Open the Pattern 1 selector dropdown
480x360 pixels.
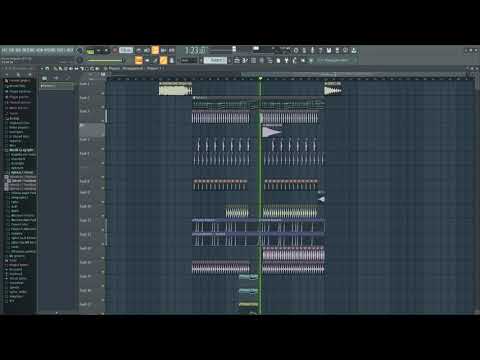tap(215, 60)
